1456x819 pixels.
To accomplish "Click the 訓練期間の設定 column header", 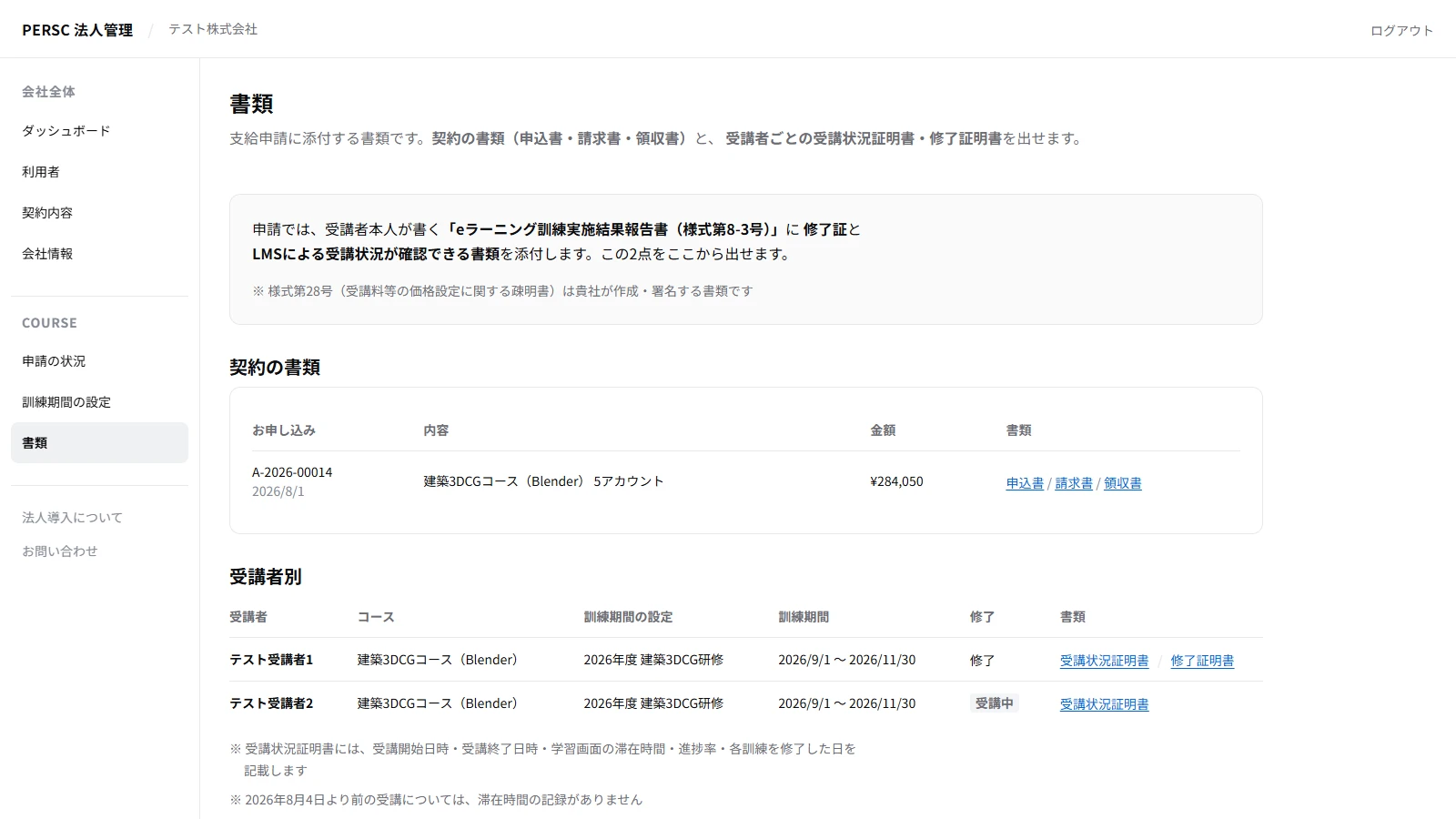I will coord(628,617).
